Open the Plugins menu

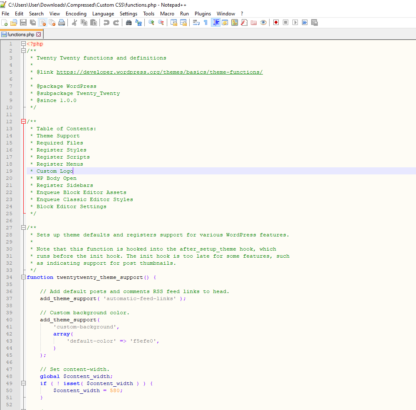coord(203,14)
